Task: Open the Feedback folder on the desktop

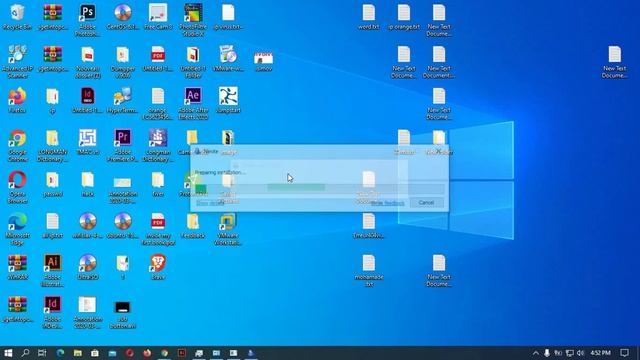Action: click(193, 225)
